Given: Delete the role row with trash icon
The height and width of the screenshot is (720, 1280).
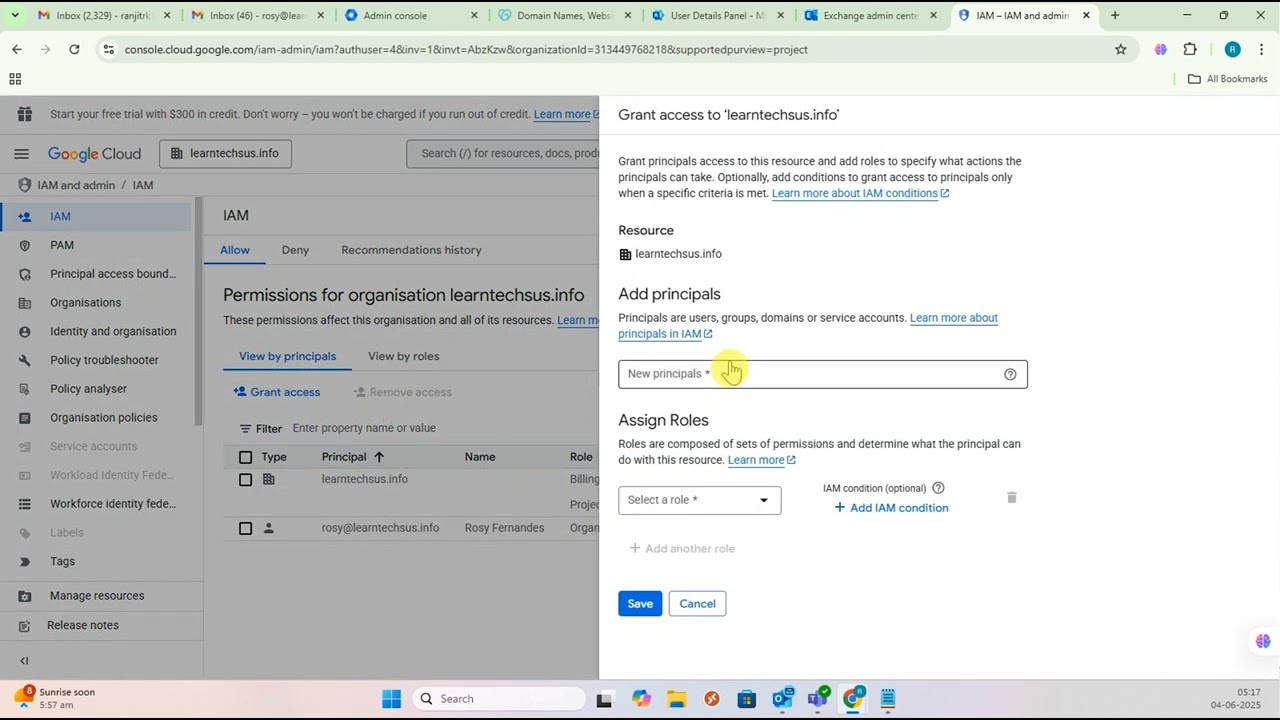Looking at the screenshot, I should pyautogui.click(x=1011, y=497).
